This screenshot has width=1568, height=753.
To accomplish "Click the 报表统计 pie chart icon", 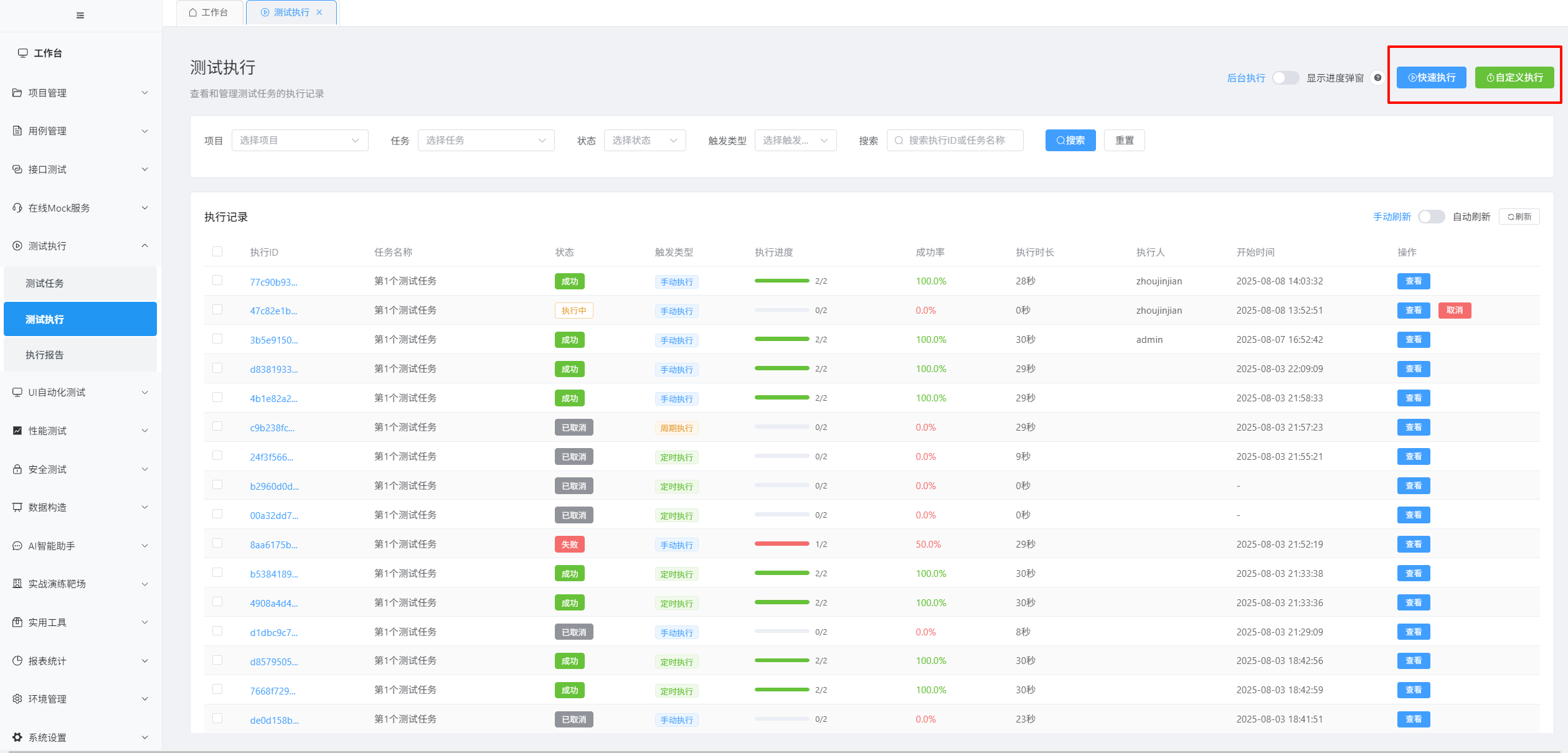I will 17,660.
